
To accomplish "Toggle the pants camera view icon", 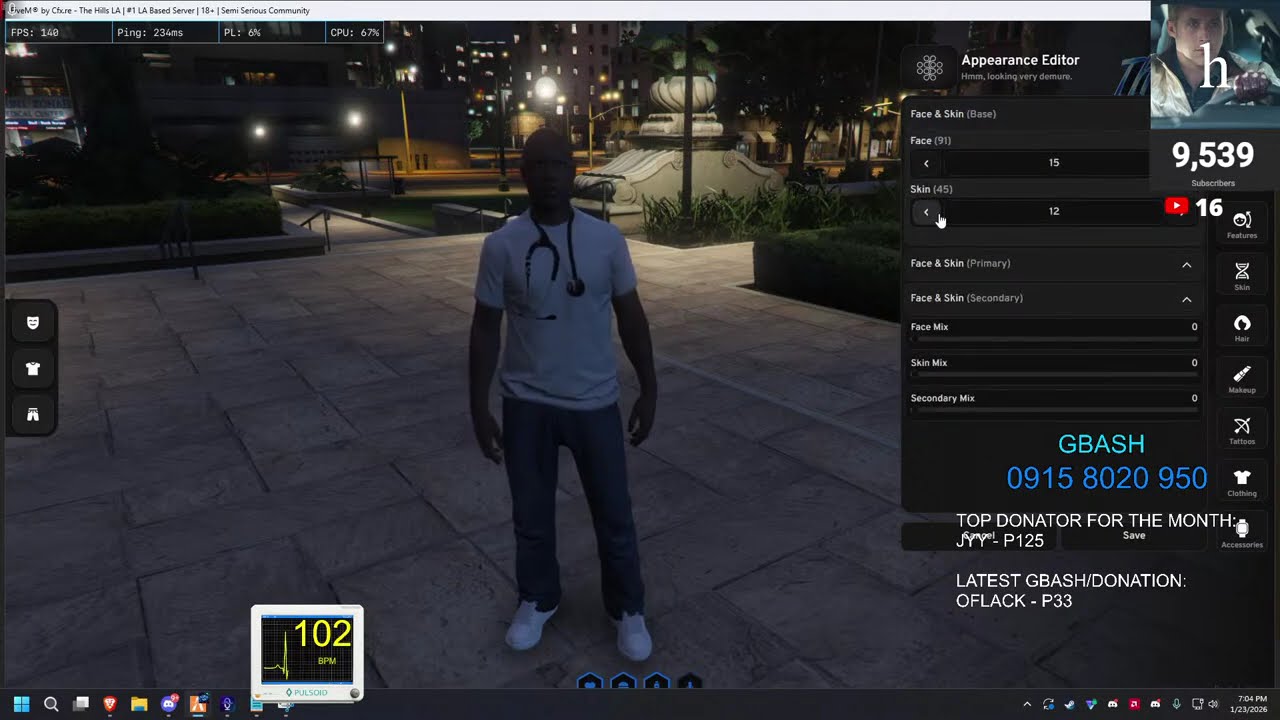I will click(x=33, y=415).
